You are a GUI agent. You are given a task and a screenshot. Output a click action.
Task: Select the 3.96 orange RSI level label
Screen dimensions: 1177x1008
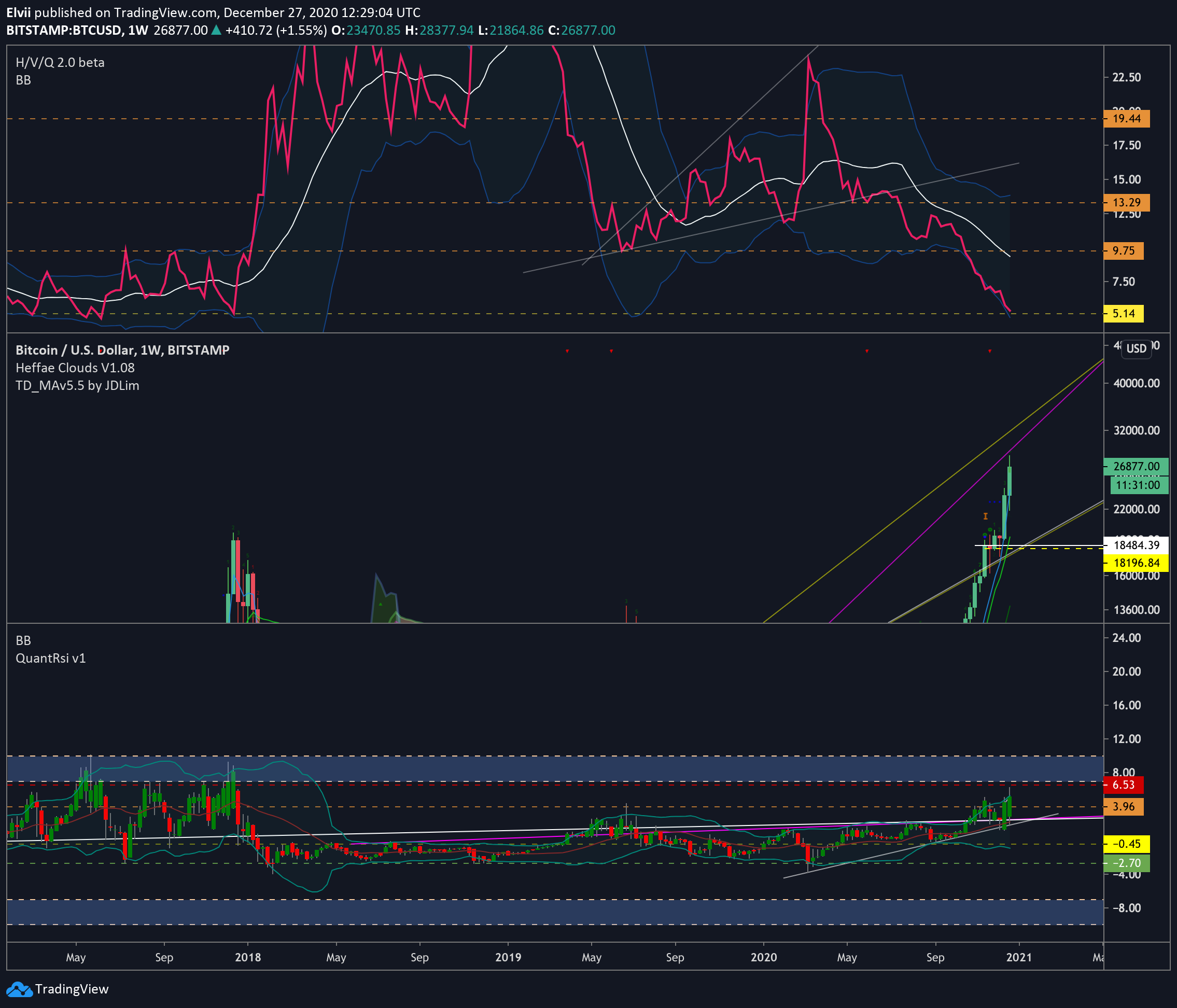coord(1124,807)
